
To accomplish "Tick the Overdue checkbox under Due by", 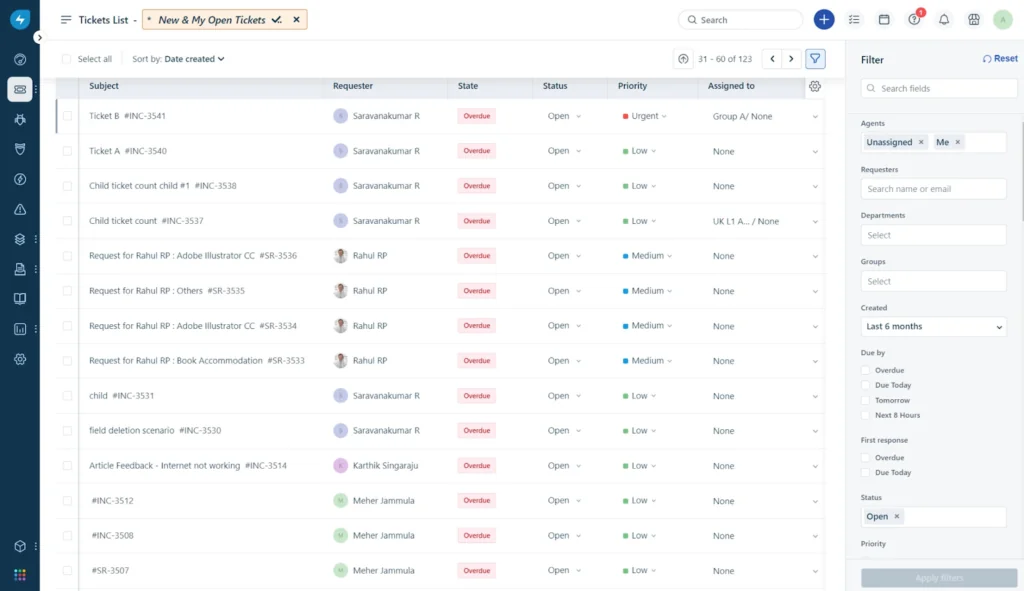I will click(x=866, y=370).
